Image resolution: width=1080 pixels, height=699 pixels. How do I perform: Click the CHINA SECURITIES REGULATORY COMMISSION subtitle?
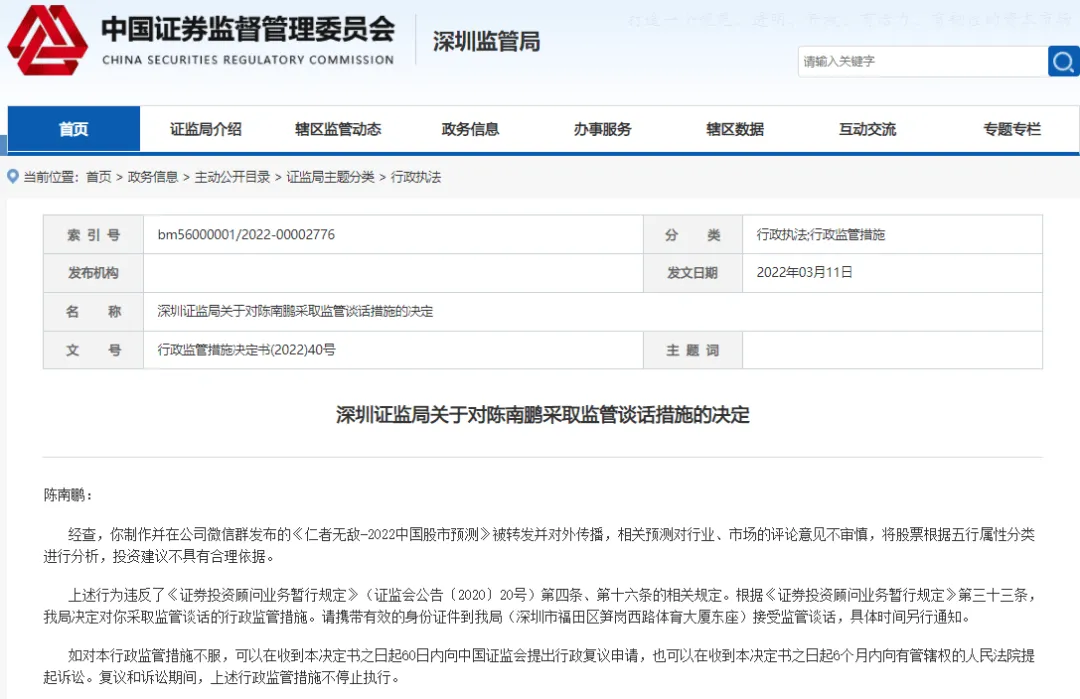coord(248,60)
